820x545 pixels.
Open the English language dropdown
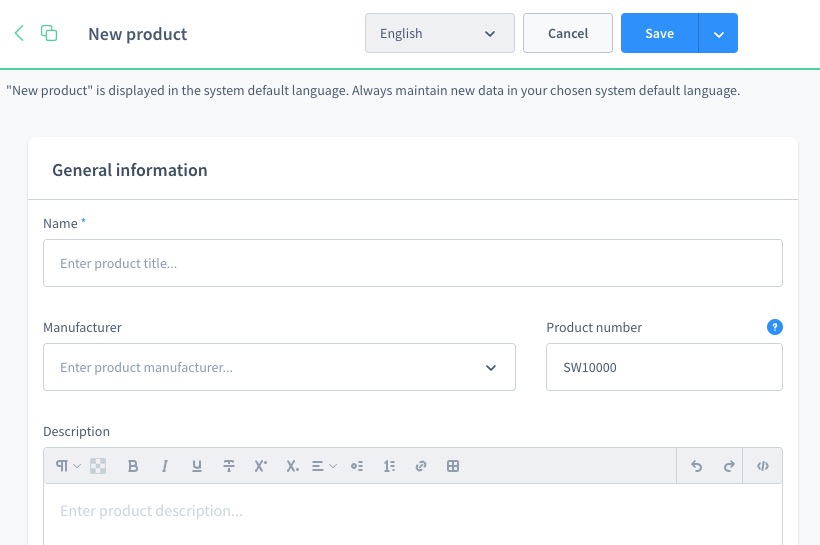point(440,33)
